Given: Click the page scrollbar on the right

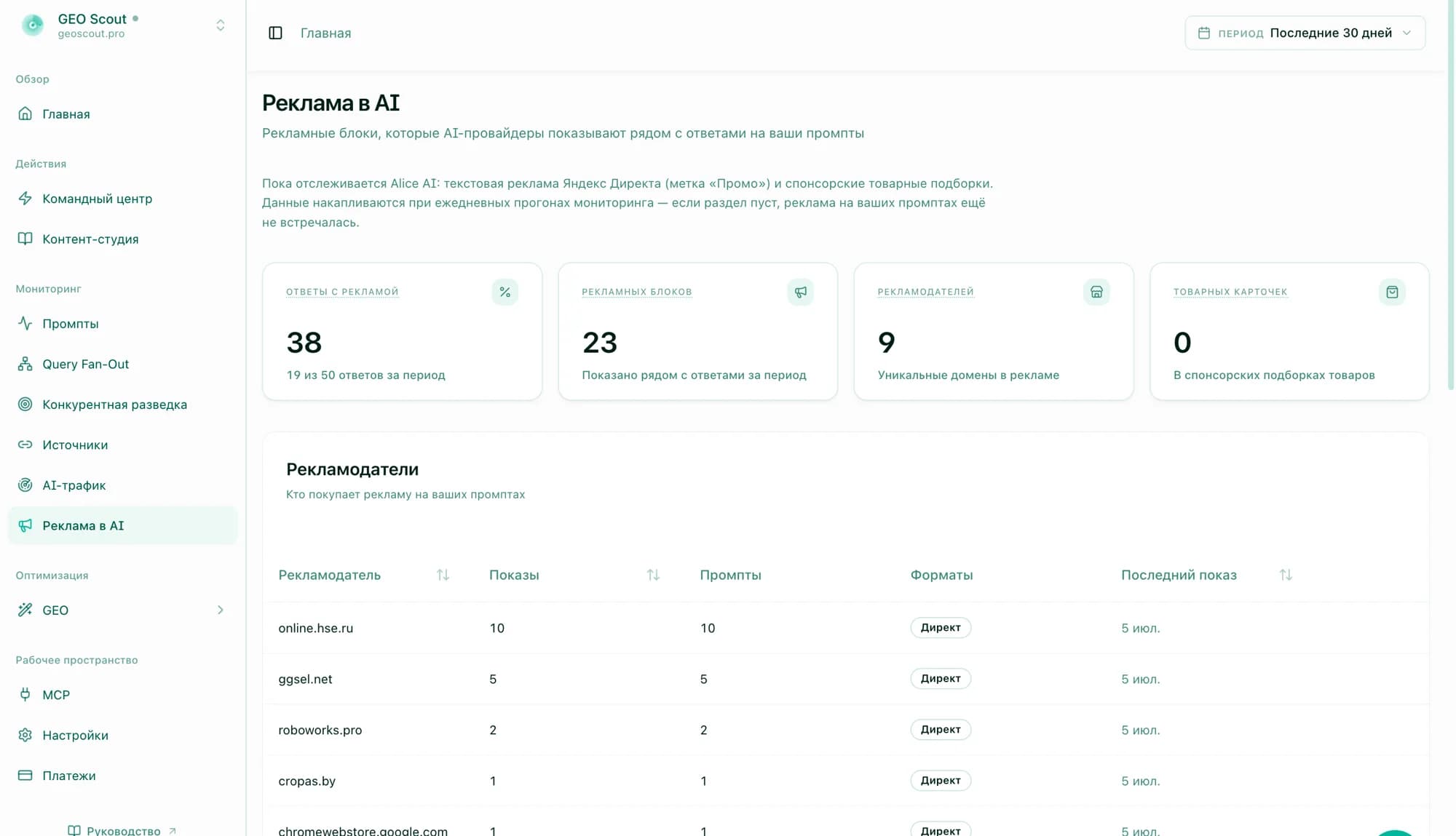Looking at the screenshot, I should [1450, 196].
